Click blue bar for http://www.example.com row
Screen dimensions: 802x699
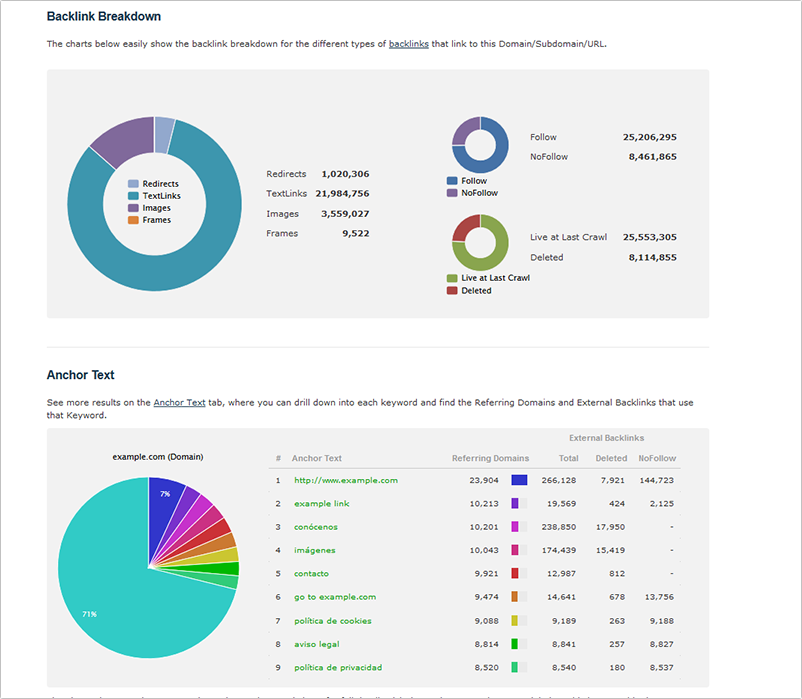pos(519,480)
